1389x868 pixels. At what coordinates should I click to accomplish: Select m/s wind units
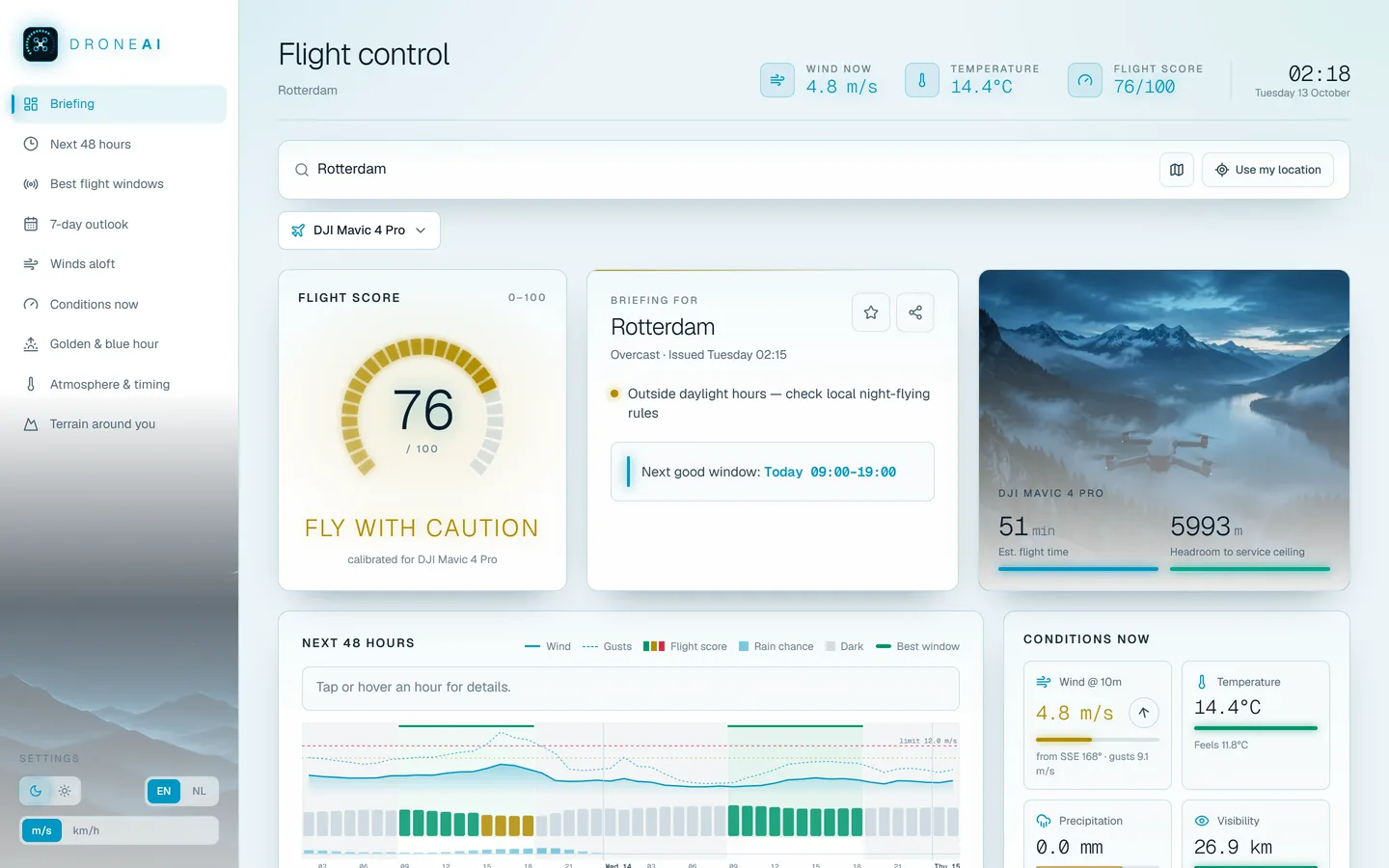click(x=41, y=830)
